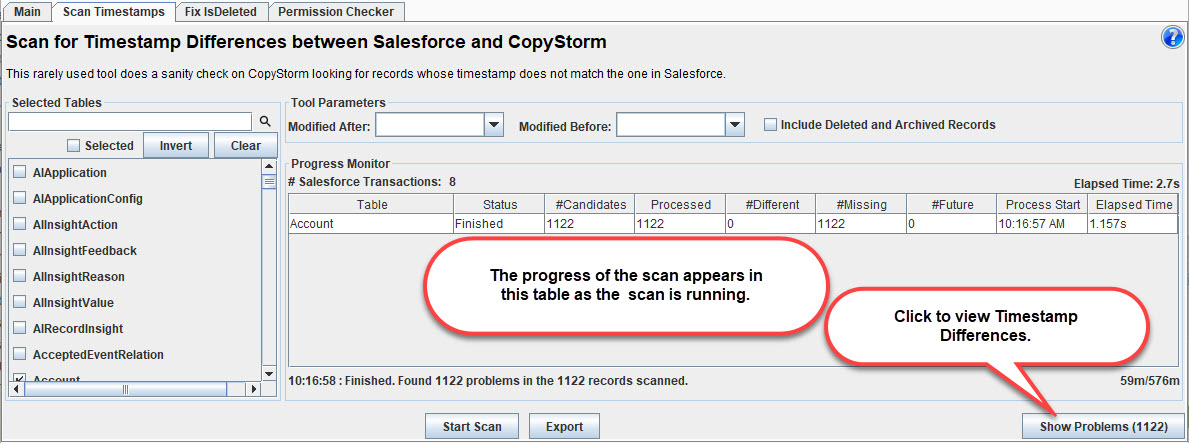
Task: Click the table list scroll-up arrow
Action: click(268, 166)
